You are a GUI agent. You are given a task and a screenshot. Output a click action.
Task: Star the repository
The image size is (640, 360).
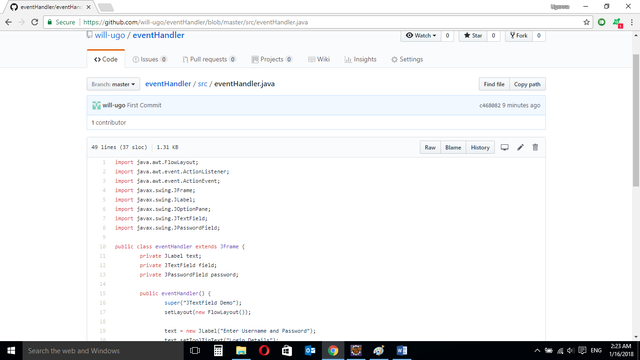(x=473, y=36)
